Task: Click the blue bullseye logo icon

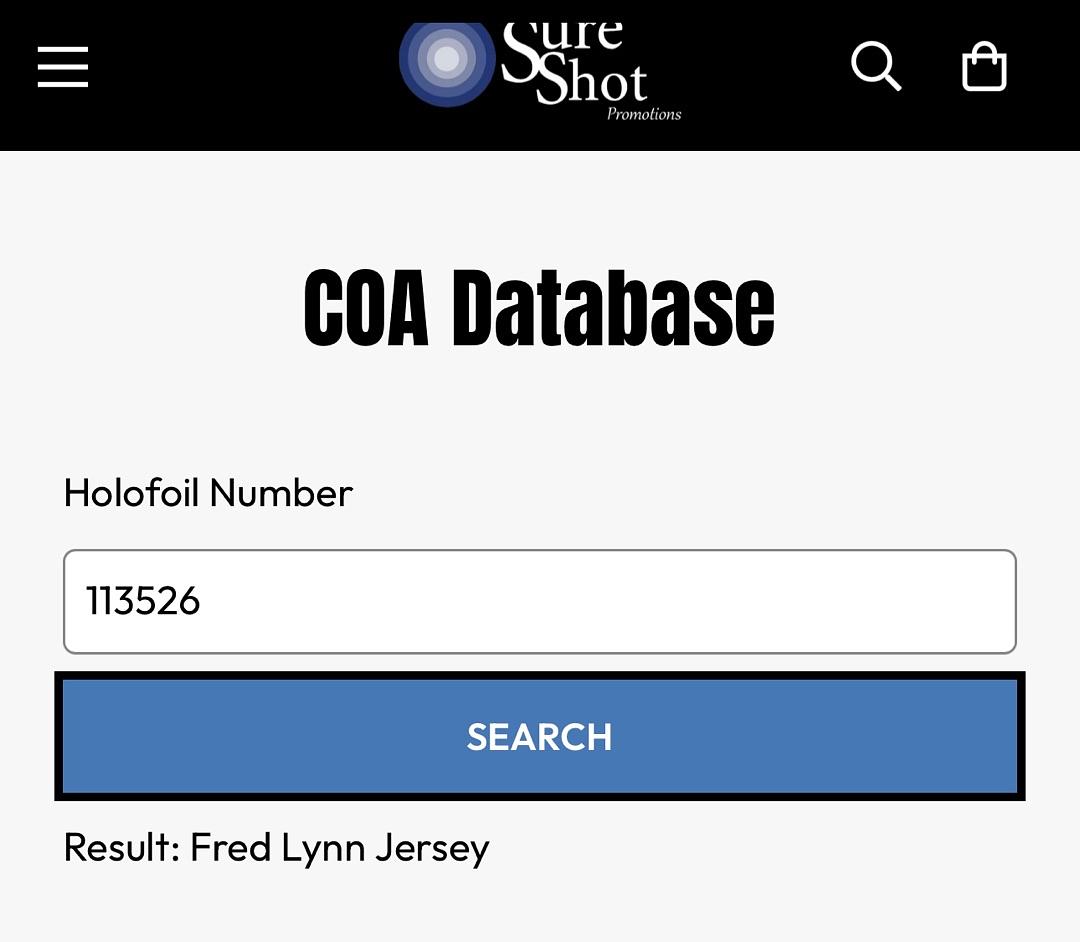Action: pos(447,60)
